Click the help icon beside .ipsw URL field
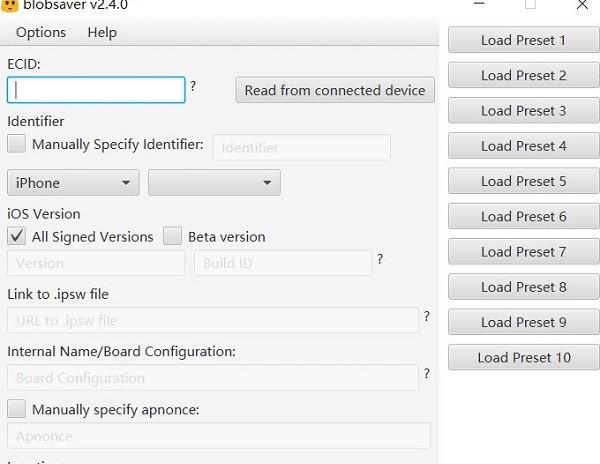 [x=427, y=316]
